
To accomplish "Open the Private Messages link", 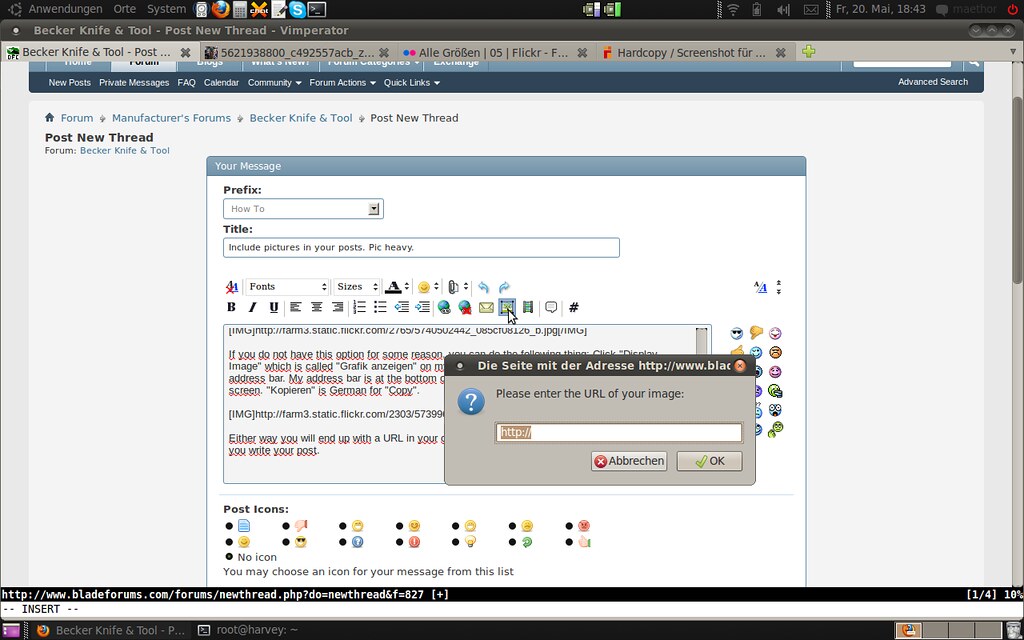I will [x=134, y=82].
